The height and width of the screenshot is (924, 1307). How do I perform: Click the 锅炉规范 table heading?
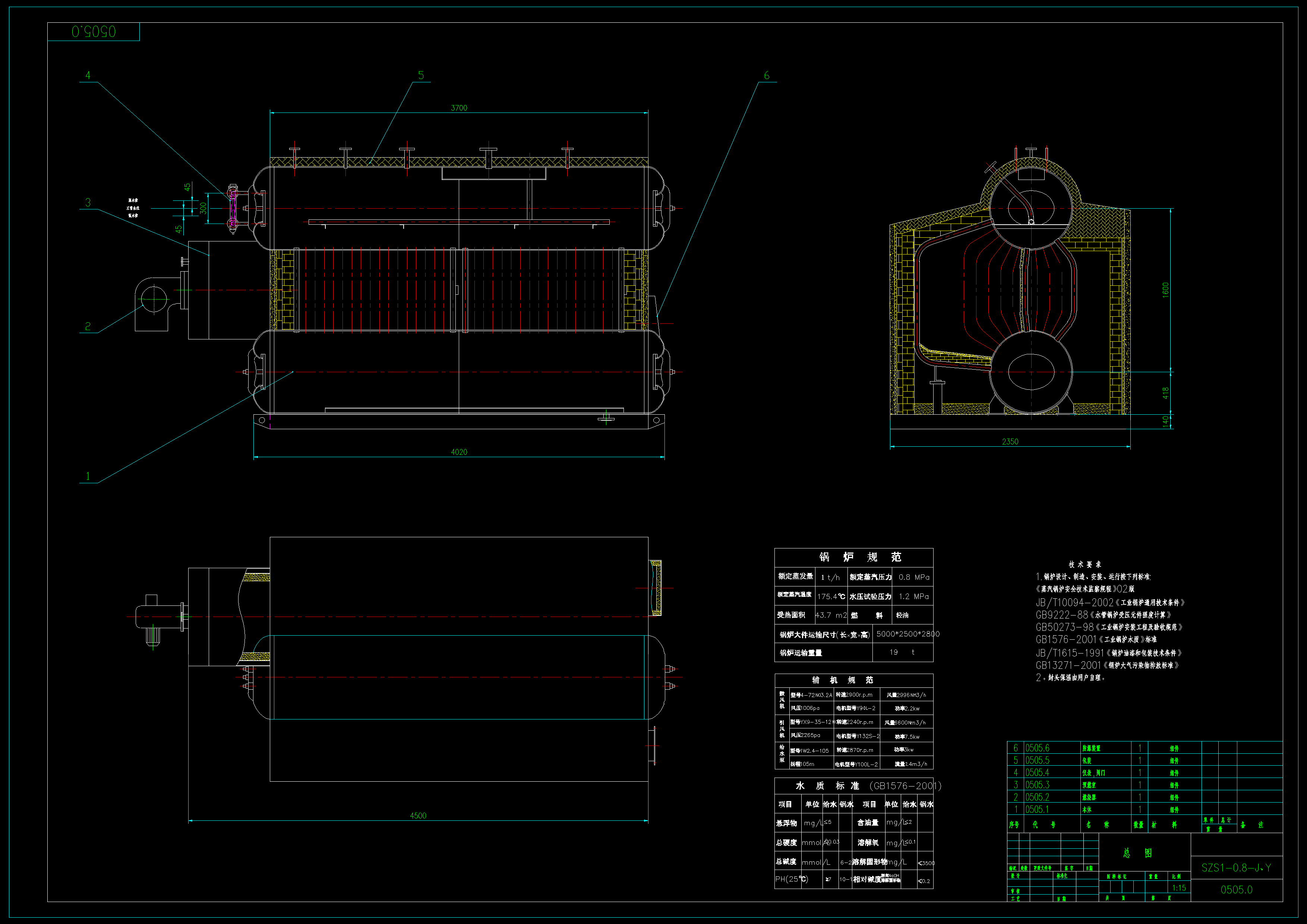[x=859, y=557]
